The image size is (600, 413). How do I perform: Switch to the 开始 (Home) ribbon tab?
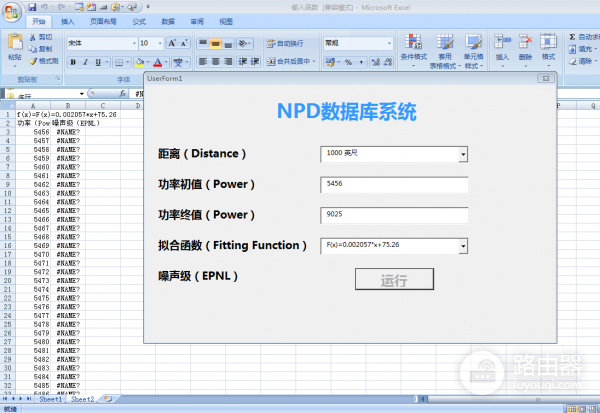tap(39, 21)
